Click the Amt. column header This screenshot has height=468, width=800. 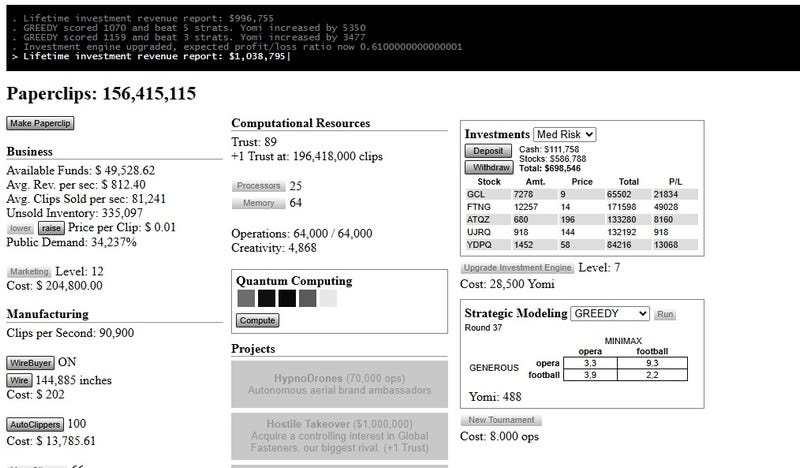tap(535, 182)
